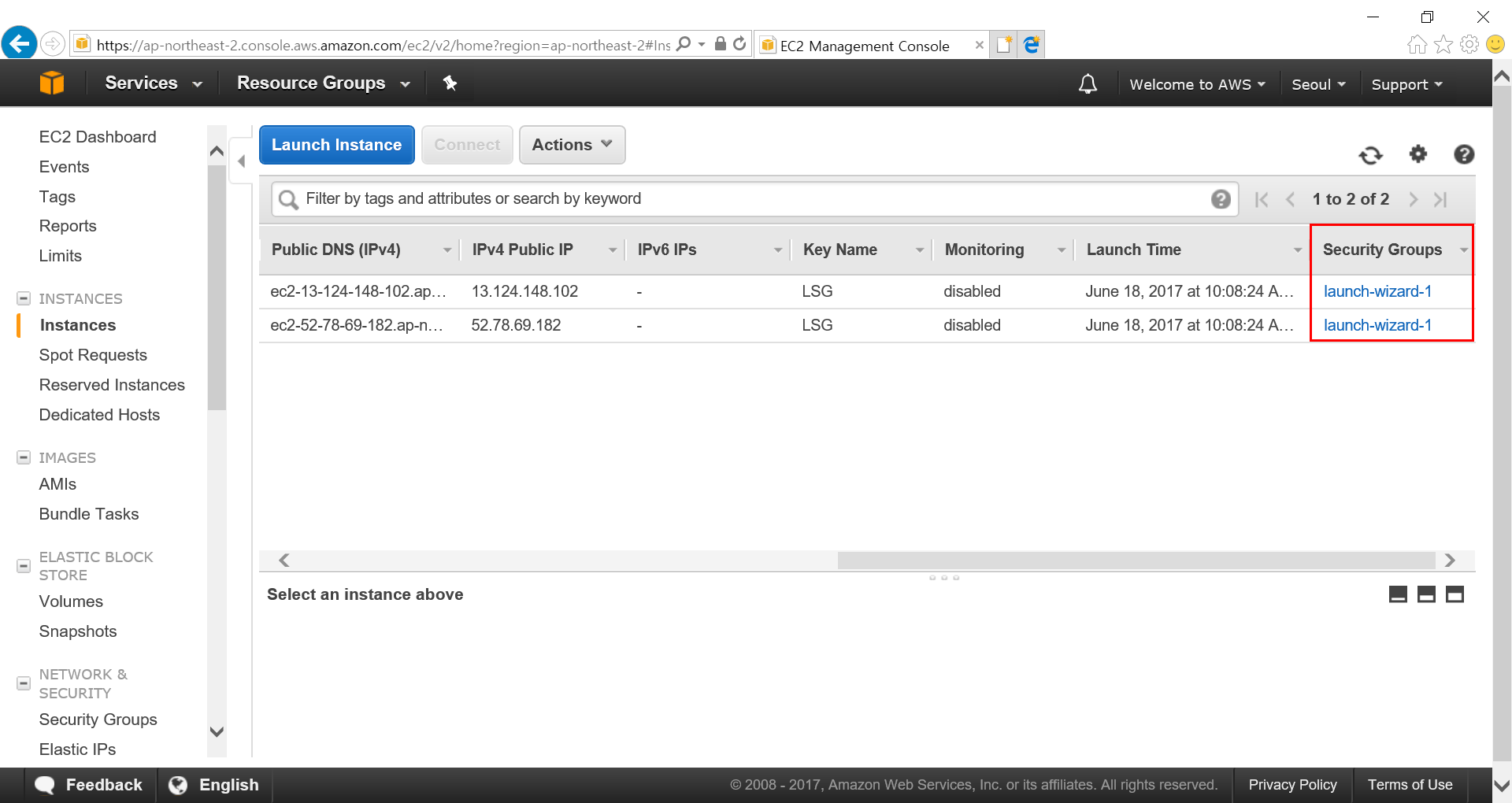The height and width of the screenshot is (803, 1512).
Task: Open the Support dropdown menu
Action: tap(1406, 84)
